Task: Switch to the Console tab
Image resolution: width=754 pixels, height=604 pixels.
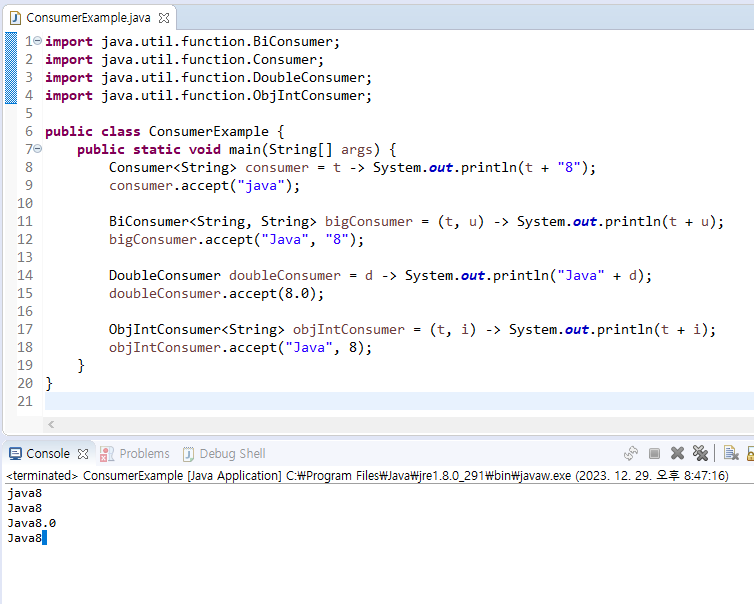Action: point(48,453)
